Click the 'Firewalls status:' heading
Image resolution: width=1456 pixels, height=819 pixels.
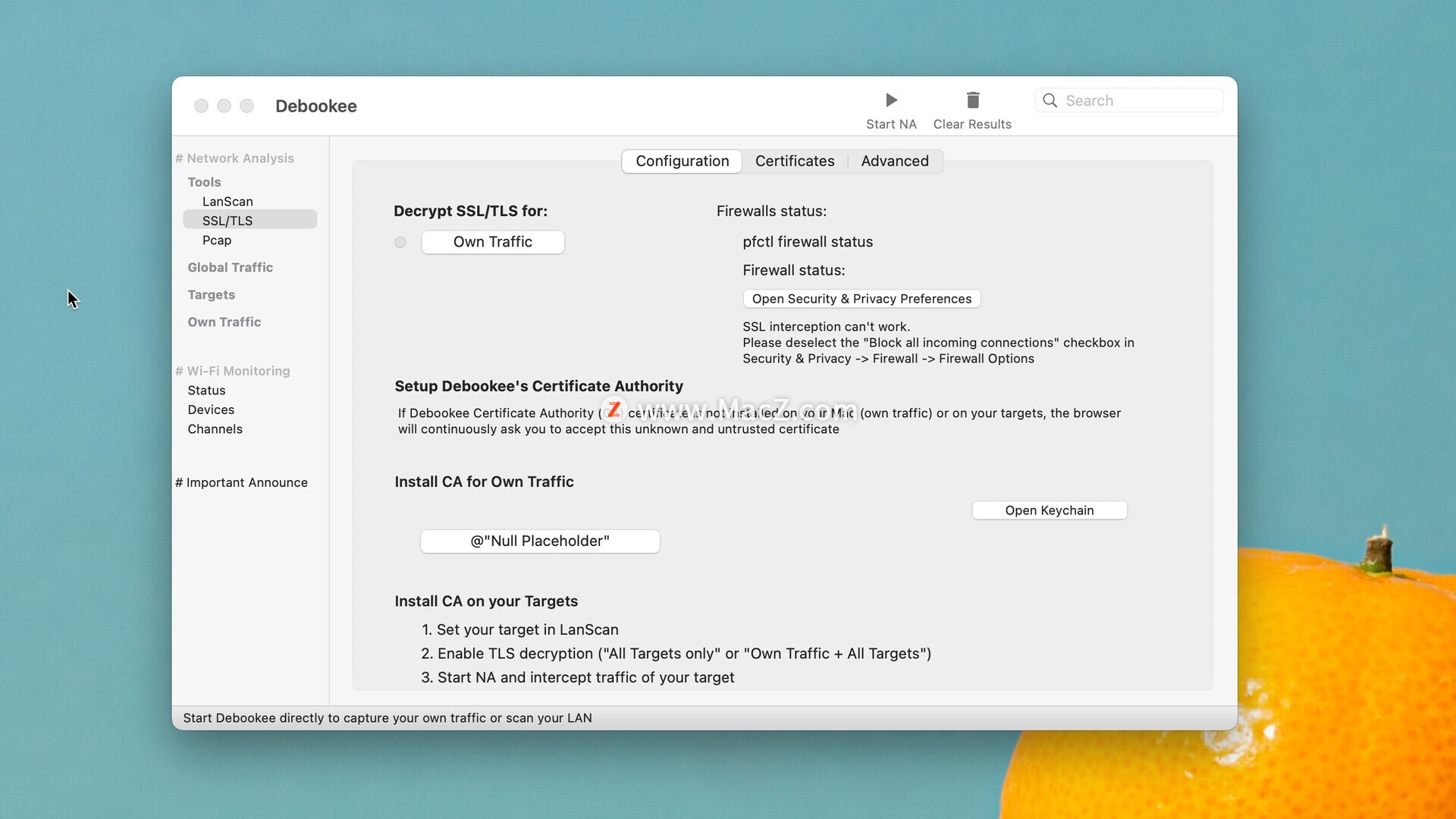click(771, 212)
